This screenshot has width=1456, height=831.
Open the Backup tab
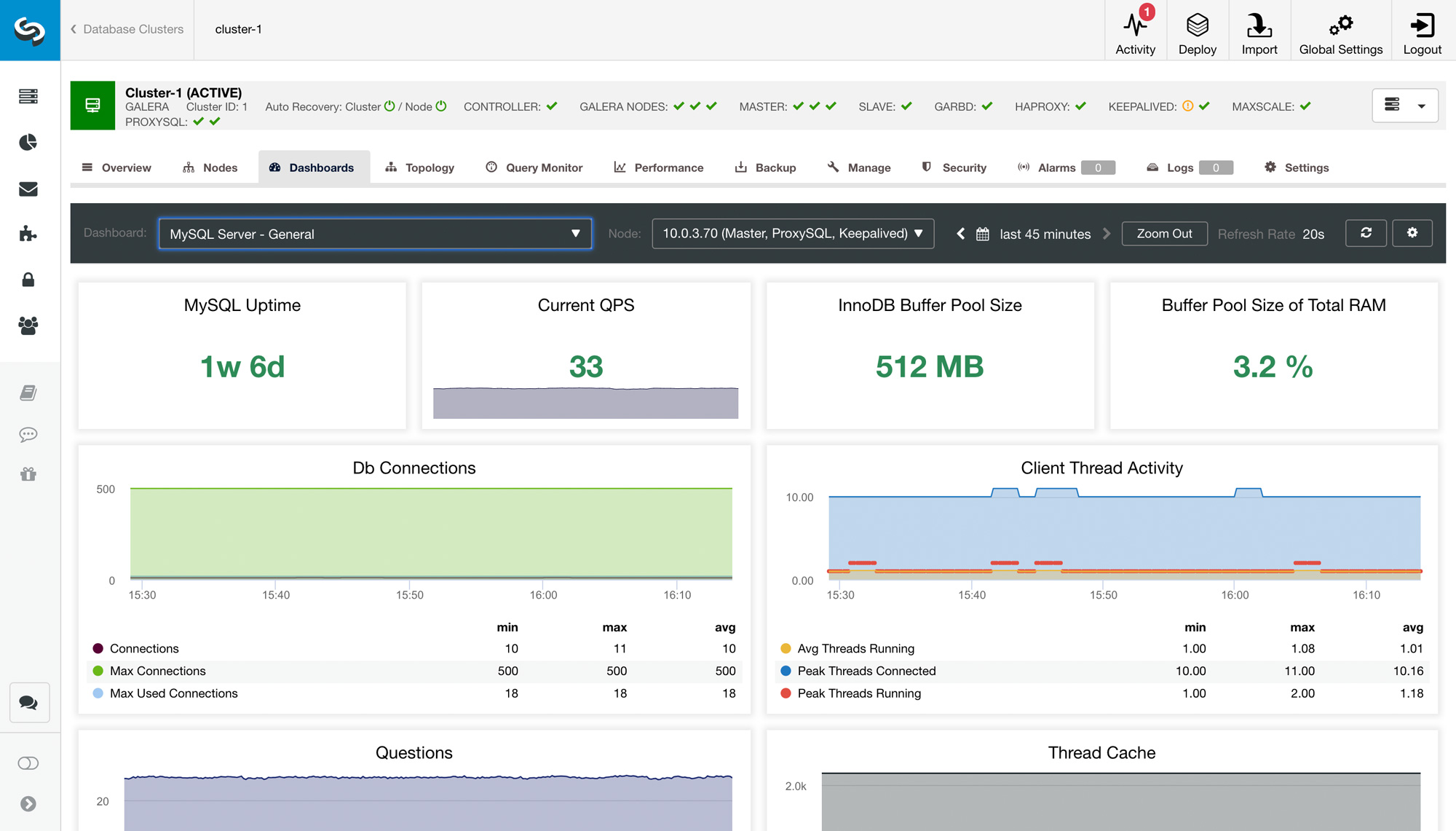pyautogui.click(x=765, y=168)
